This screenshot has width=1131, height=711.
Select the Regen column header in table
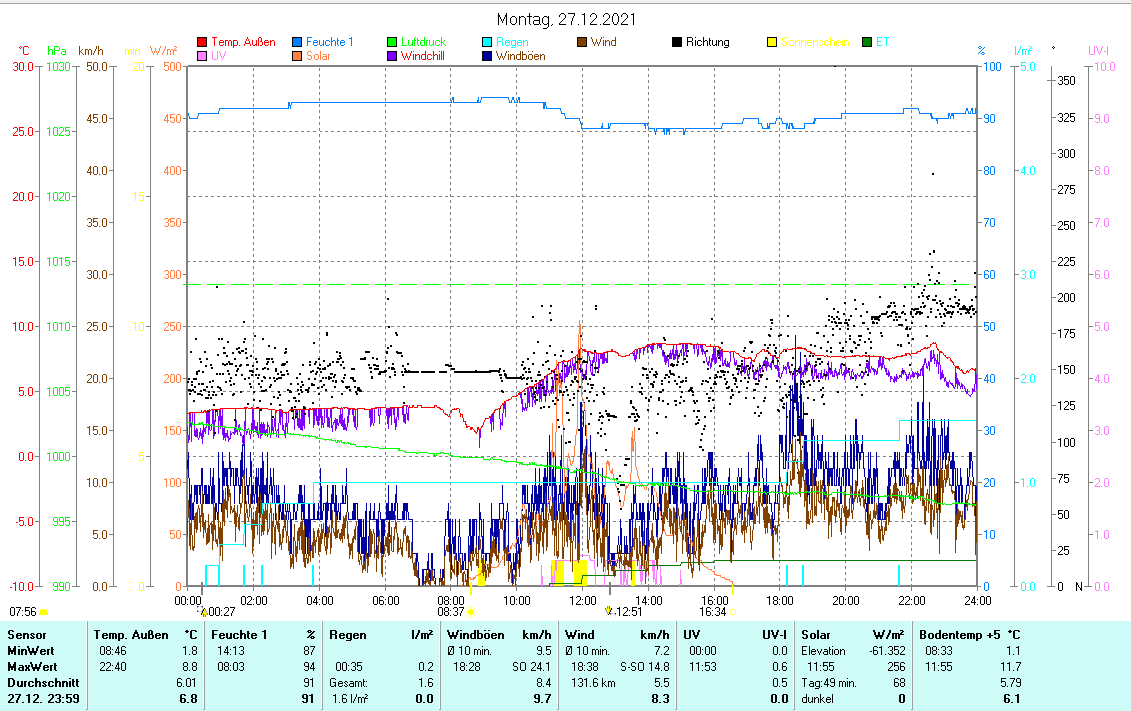[347, 635]
